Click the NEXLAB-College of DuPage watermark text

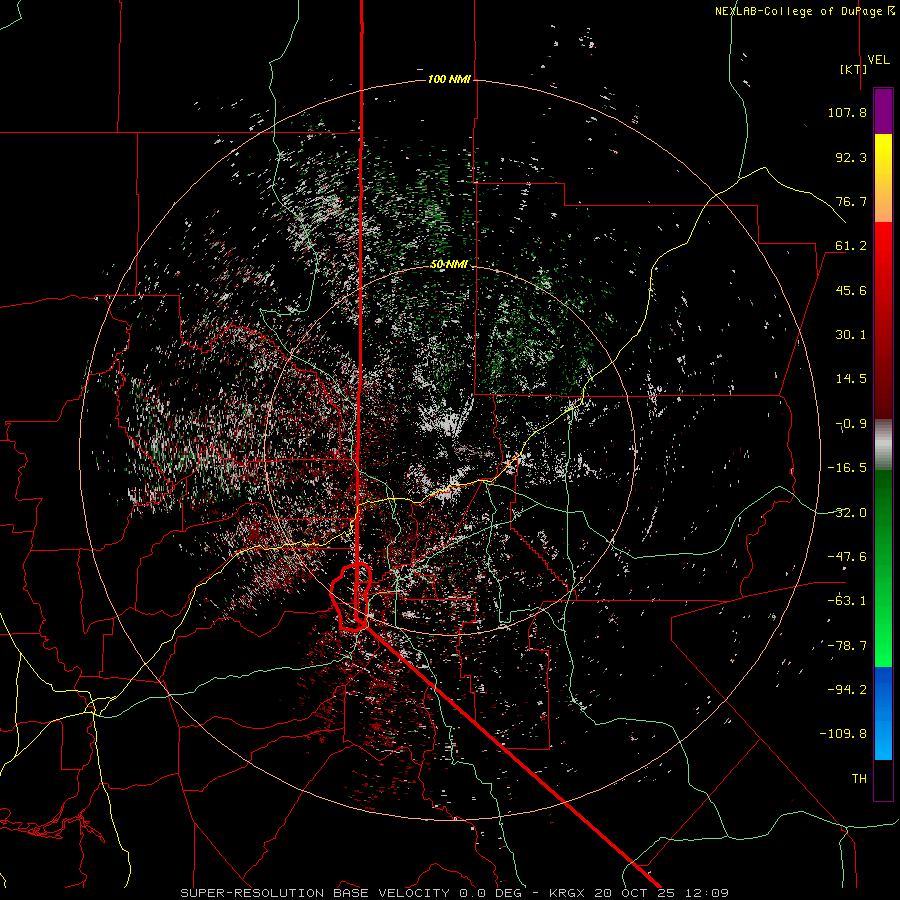(x=805, y=11)
